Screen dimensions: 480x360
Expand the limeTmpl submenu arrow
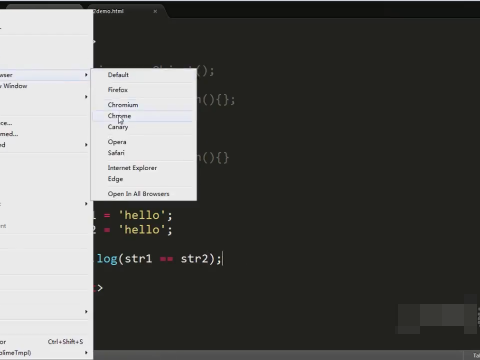point(86,353)
